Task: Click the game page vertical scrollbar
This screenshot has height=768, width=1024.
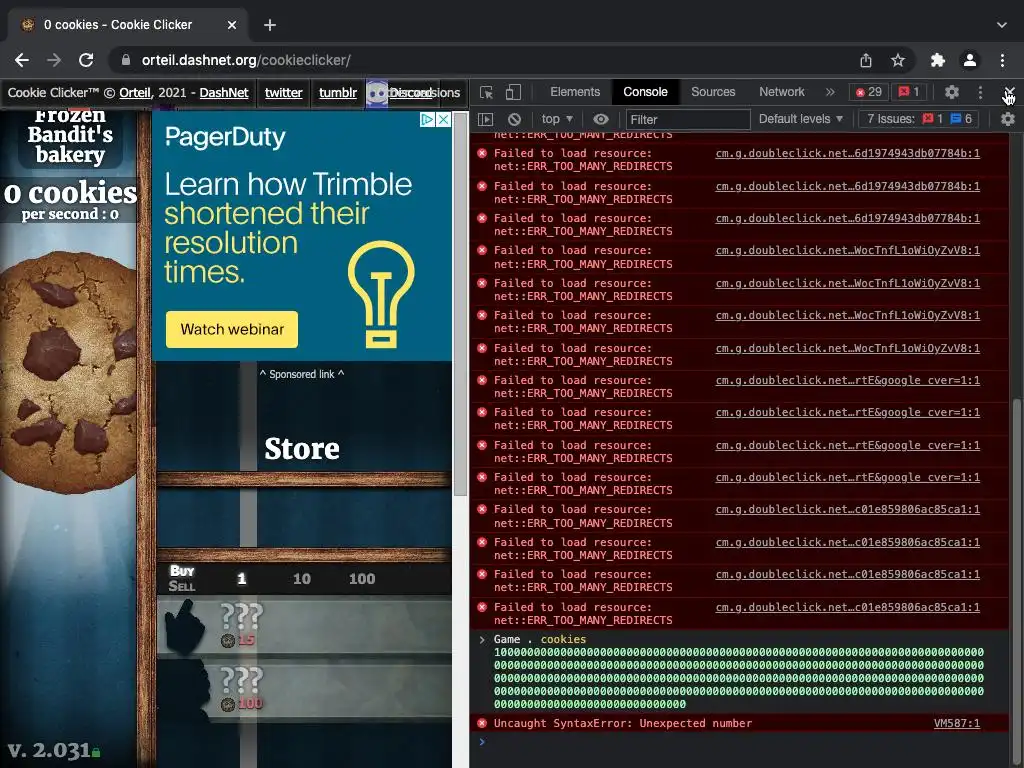Action: [x=461, y=304]
